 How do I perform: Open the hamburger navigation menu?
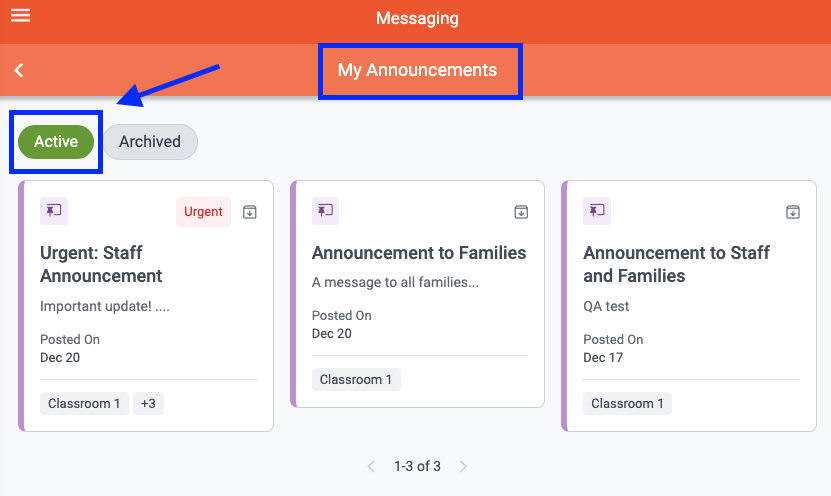click(21, 15)
